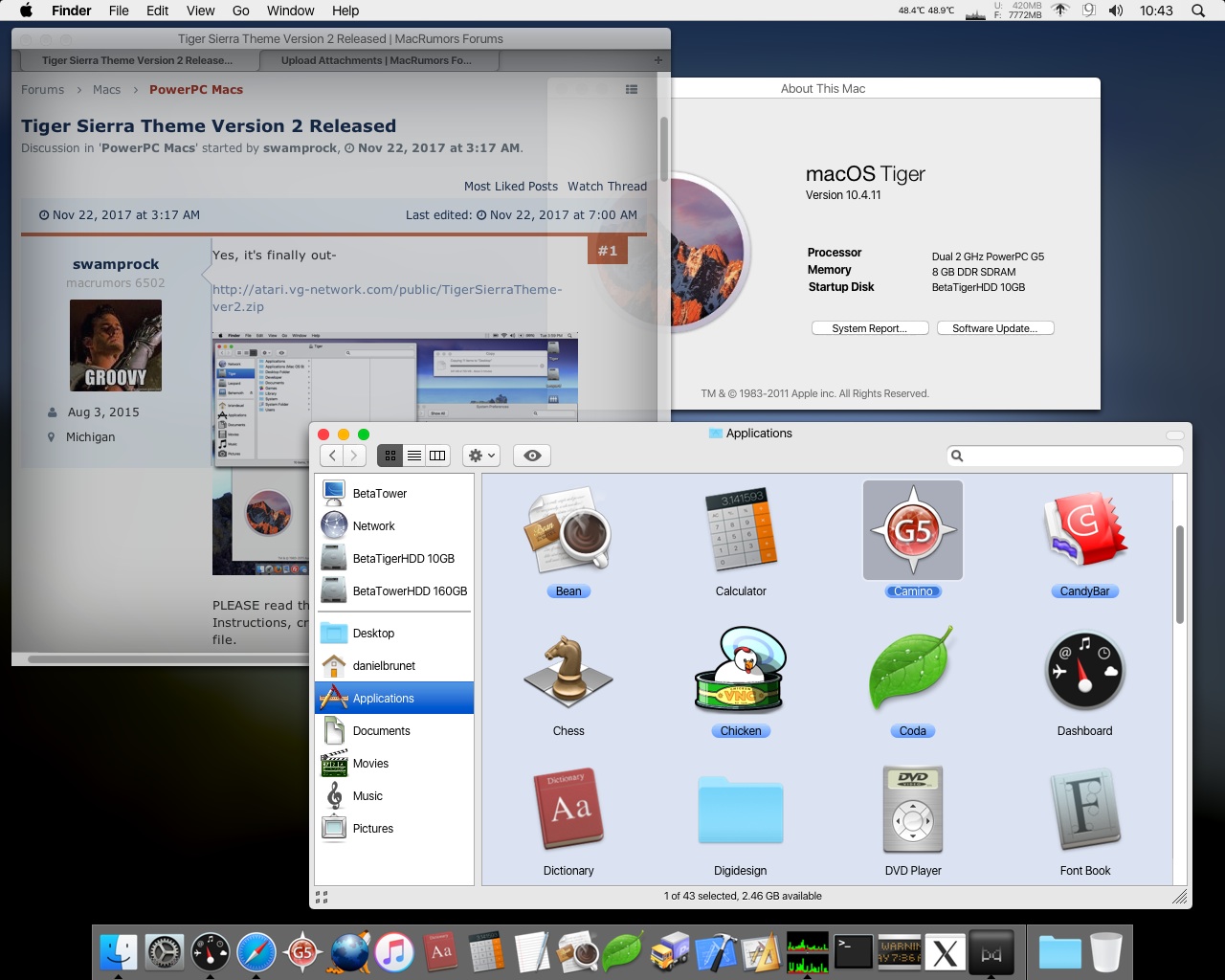This screenshot has height=980, width=1225.
Task: Open the Trash in the Dock
Action: point(1106,952)
